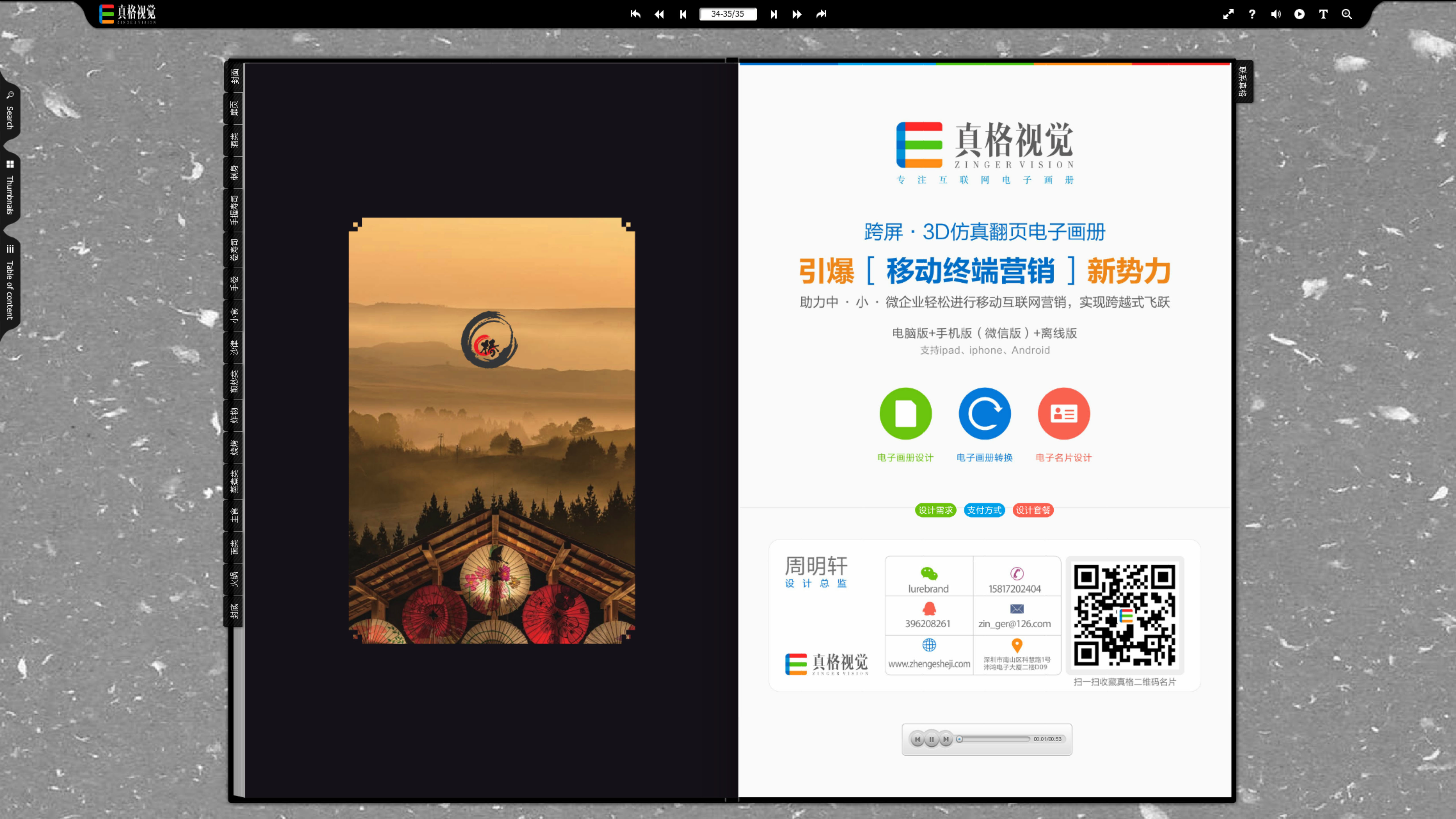Click the 支付方式 payment button
Viewport: 1456px width, 819px height.
click(984, 510)
